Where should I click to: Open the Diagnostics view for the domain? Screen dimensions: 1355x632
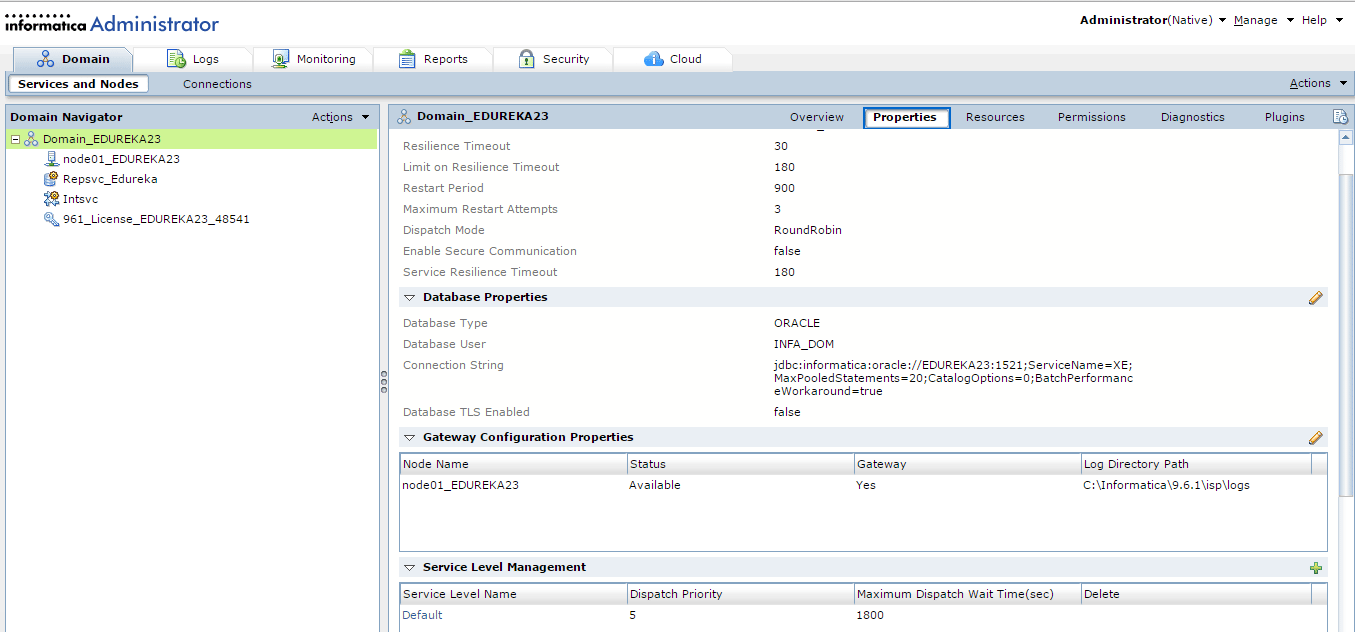tap(1192, 117)
